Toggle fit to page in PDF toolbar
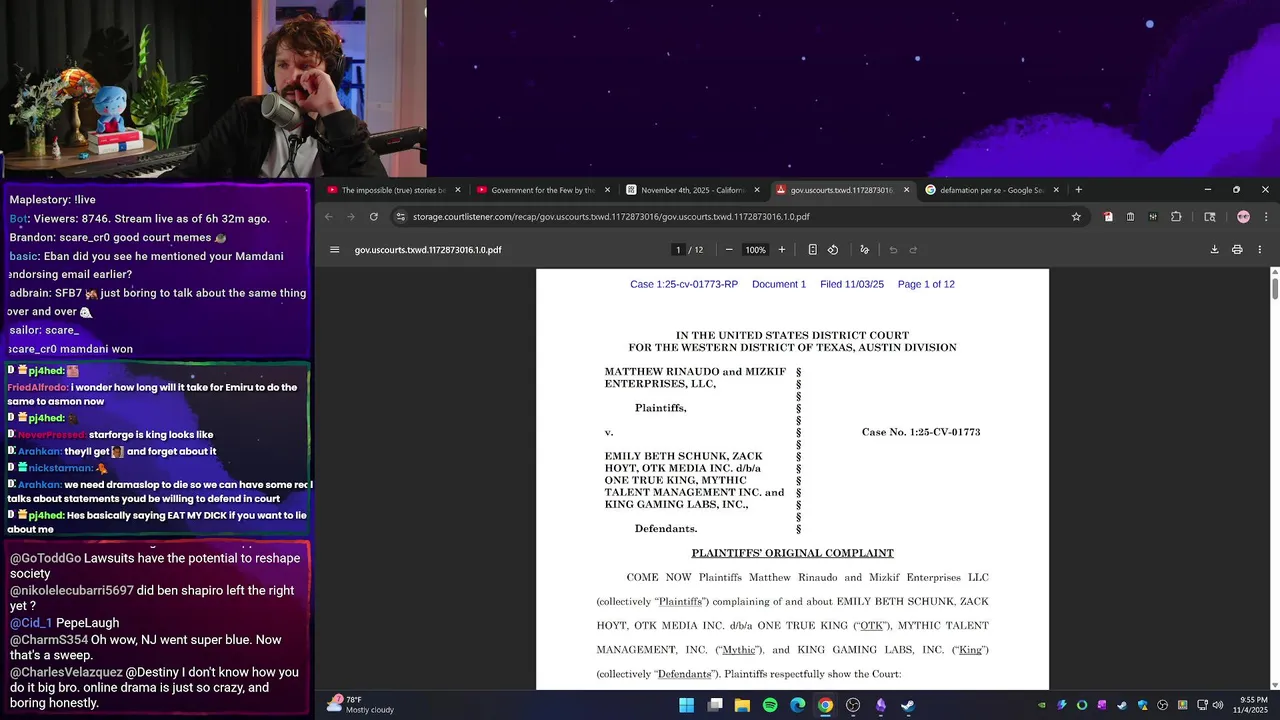Viewport: 1280px width, 720px height. pos(812,250)
